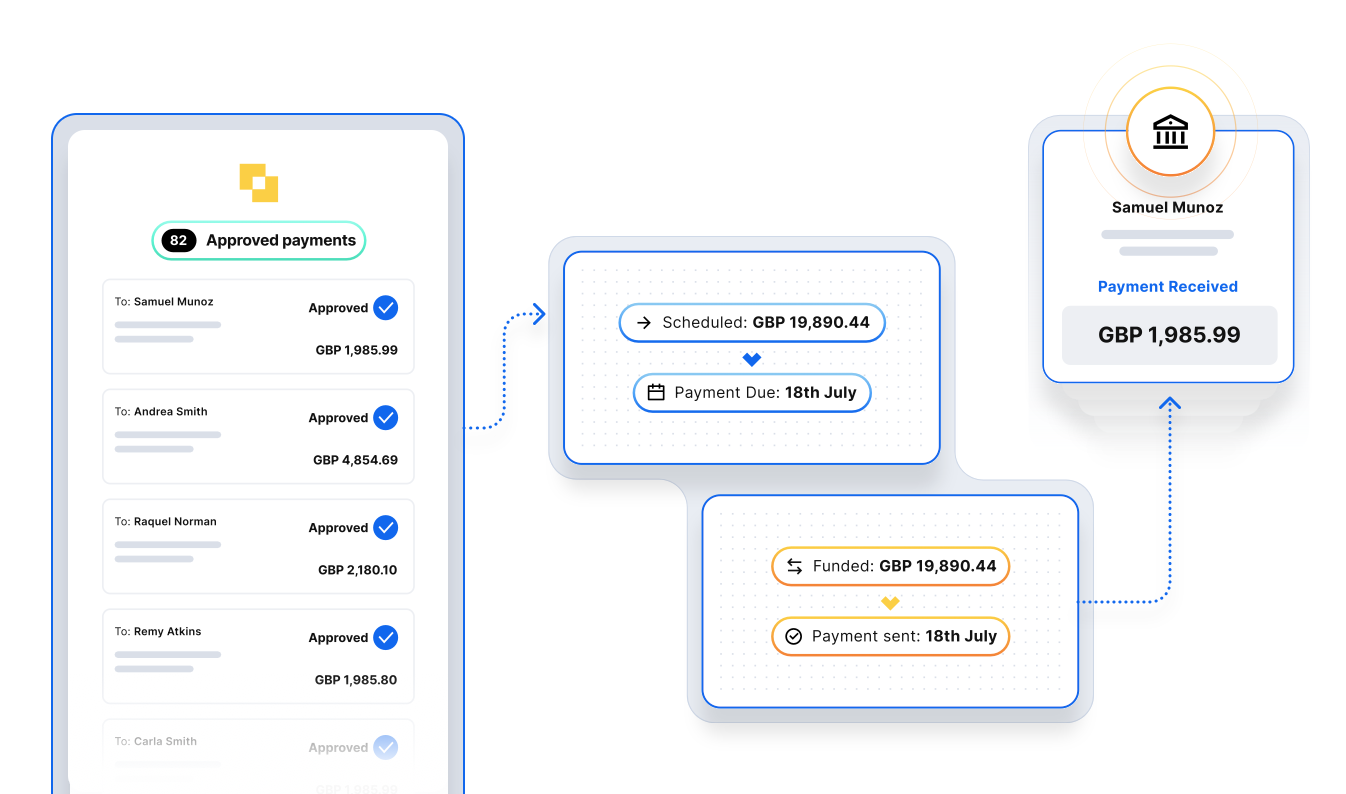
Task: Click the Payment Received link
Action: tap(1167, 287)
